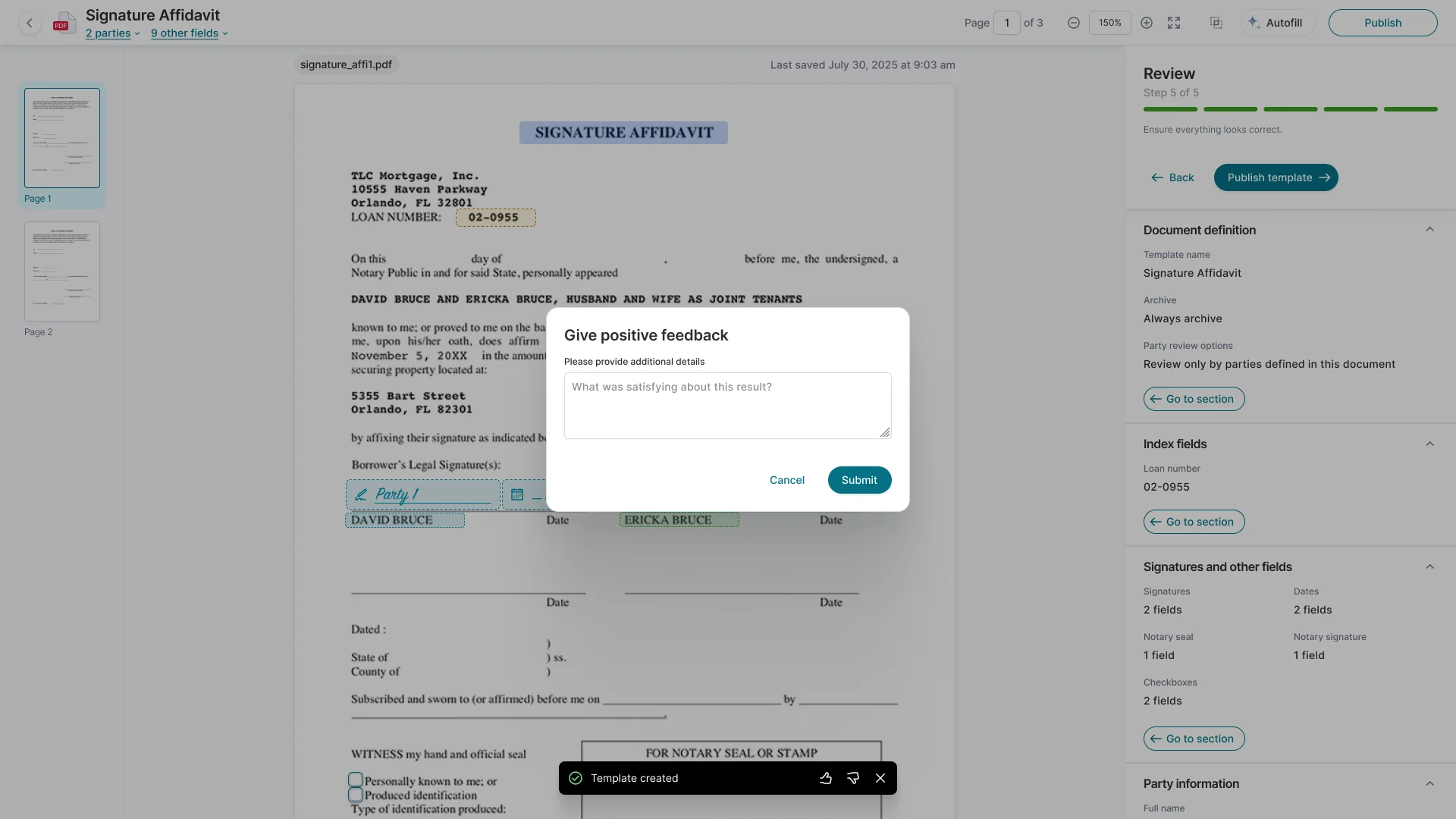Go to section under Index fields
The image size is (1456, 819).
1194,522
